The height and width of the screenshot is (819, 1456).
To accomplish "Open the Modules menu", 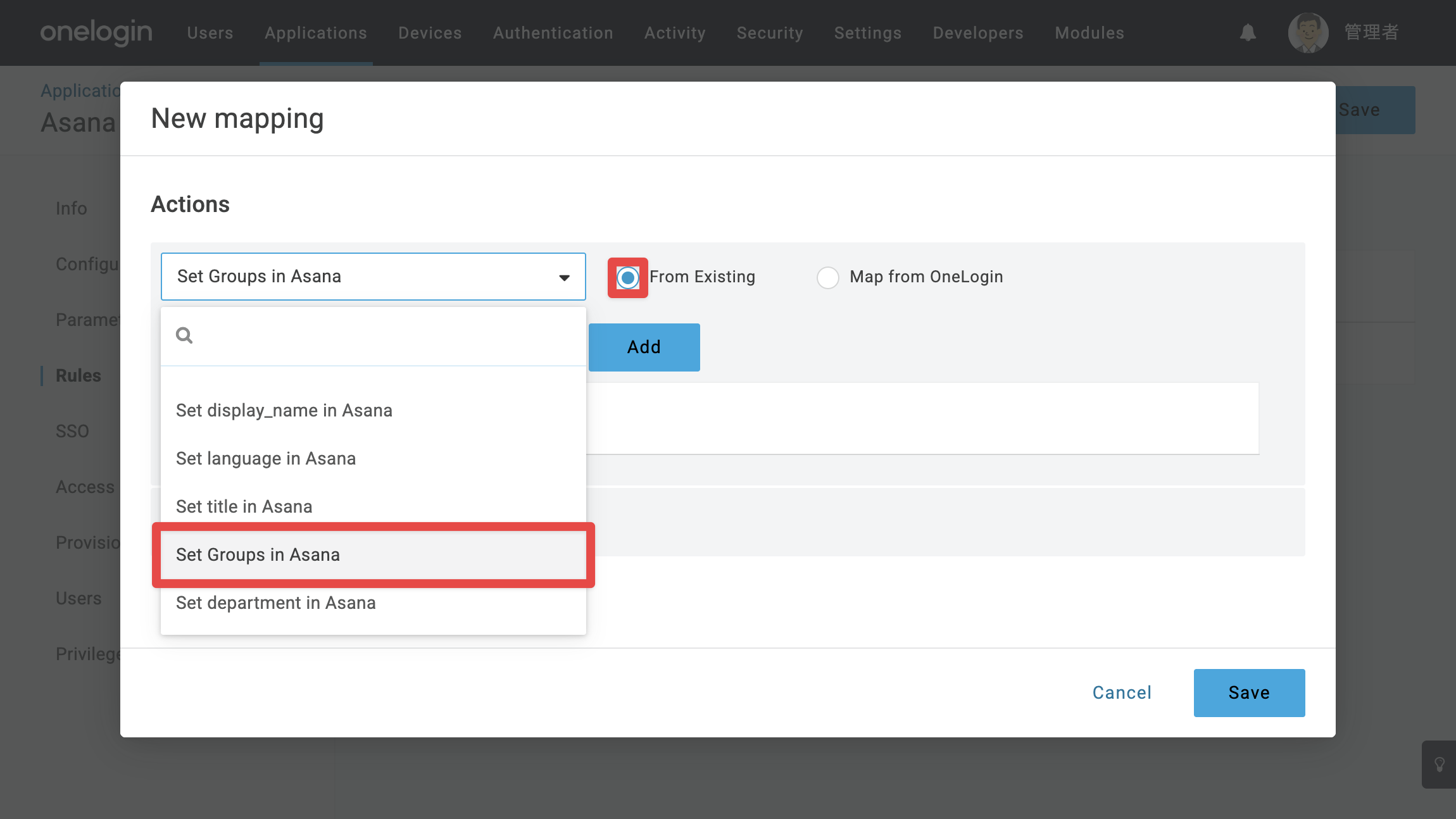I will [1089, 32].
